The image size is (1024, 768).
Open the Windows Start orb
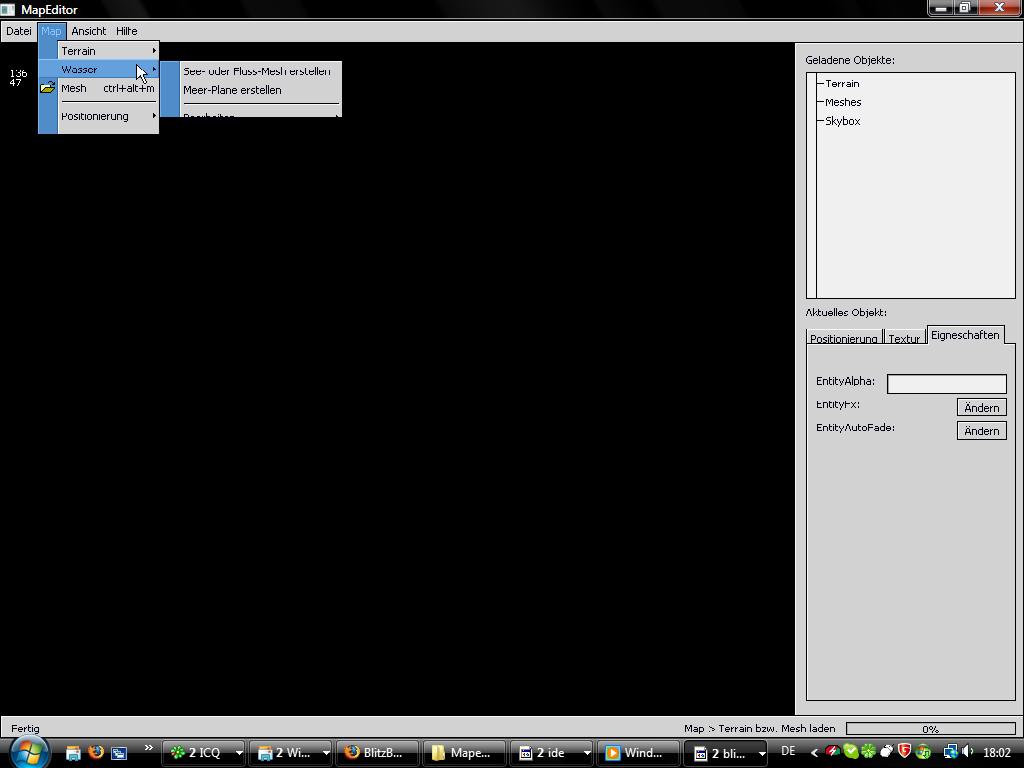click(28, 752)
